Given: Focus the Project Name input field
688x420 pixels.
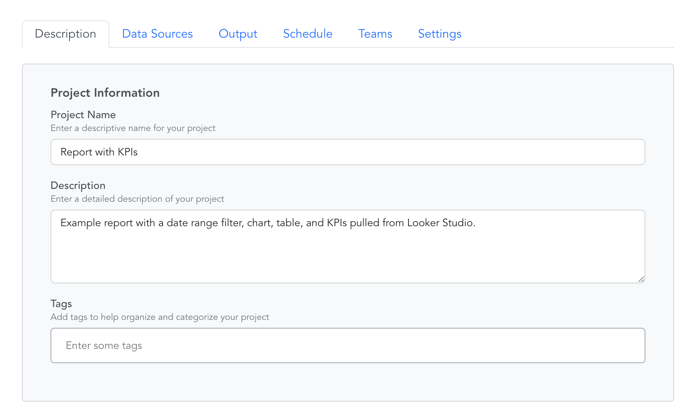Looking at the screenshot, I should (x=347, y=152).
